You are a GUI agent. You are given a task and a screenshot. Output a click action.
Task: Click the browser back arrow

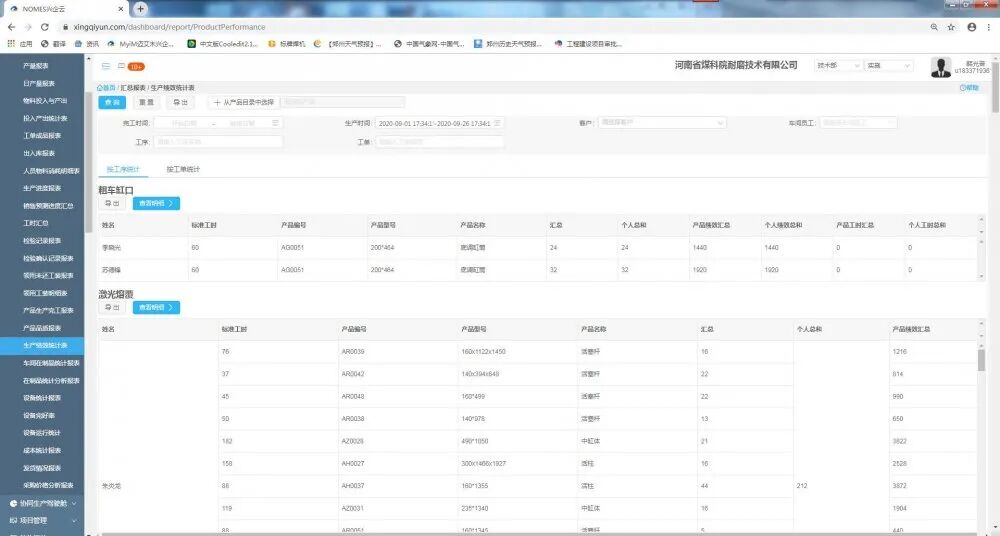click(x=11, y=27)
